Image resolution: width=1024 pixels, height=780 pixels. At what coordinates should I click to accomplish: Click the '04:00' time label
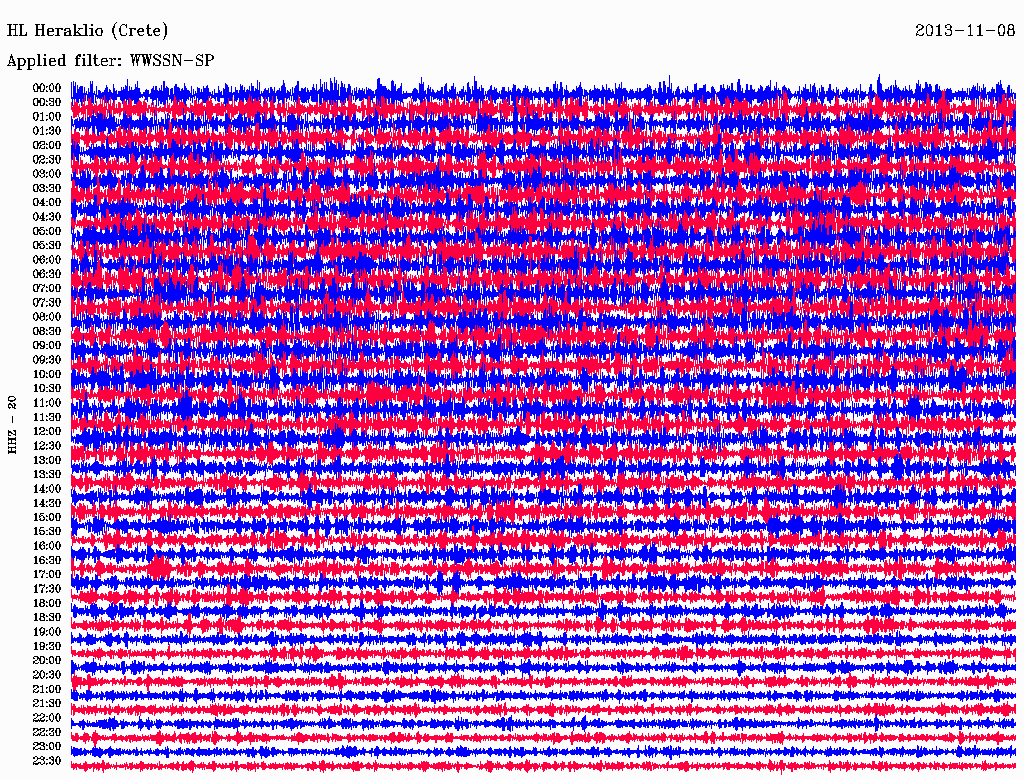47,202
